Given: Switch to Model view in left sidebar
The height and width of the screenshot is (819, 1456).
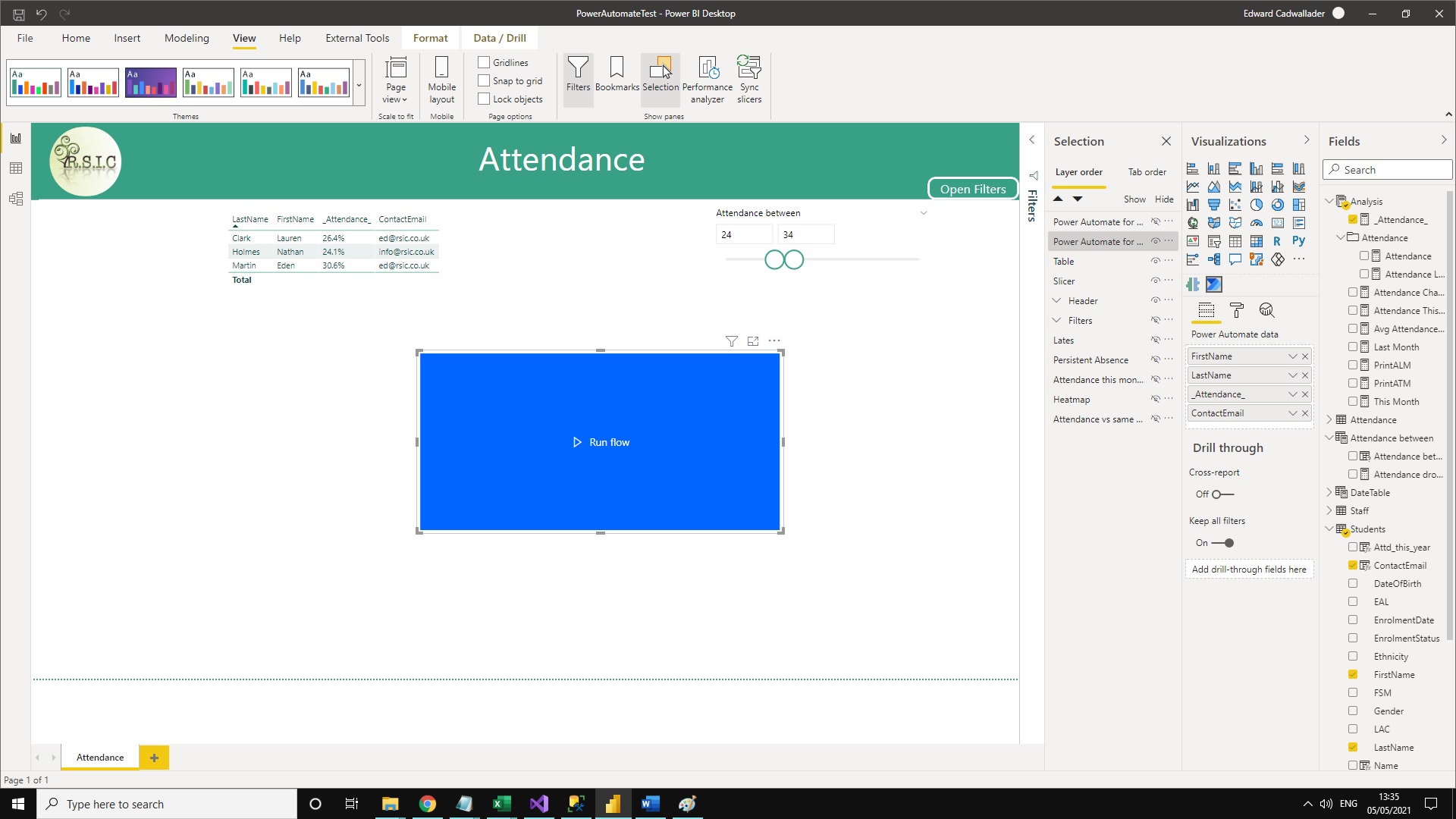Looking at the screenshot, I should pyautogui.click(x=16, y=199).
